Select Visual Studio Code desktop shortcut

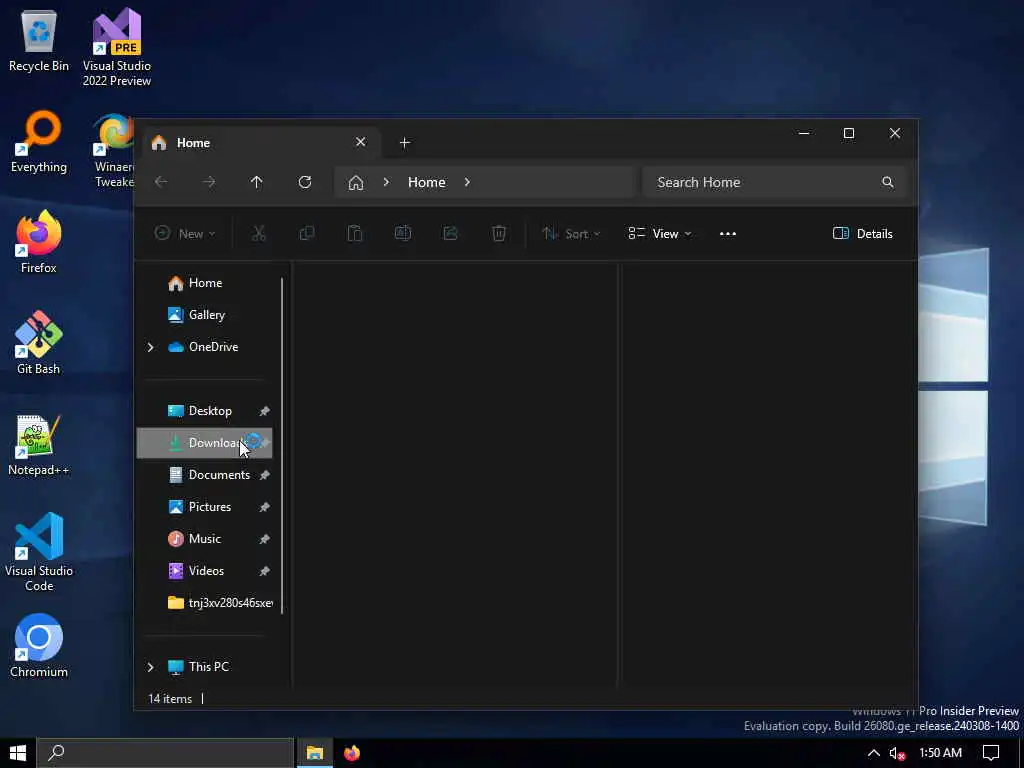point(39,552)
